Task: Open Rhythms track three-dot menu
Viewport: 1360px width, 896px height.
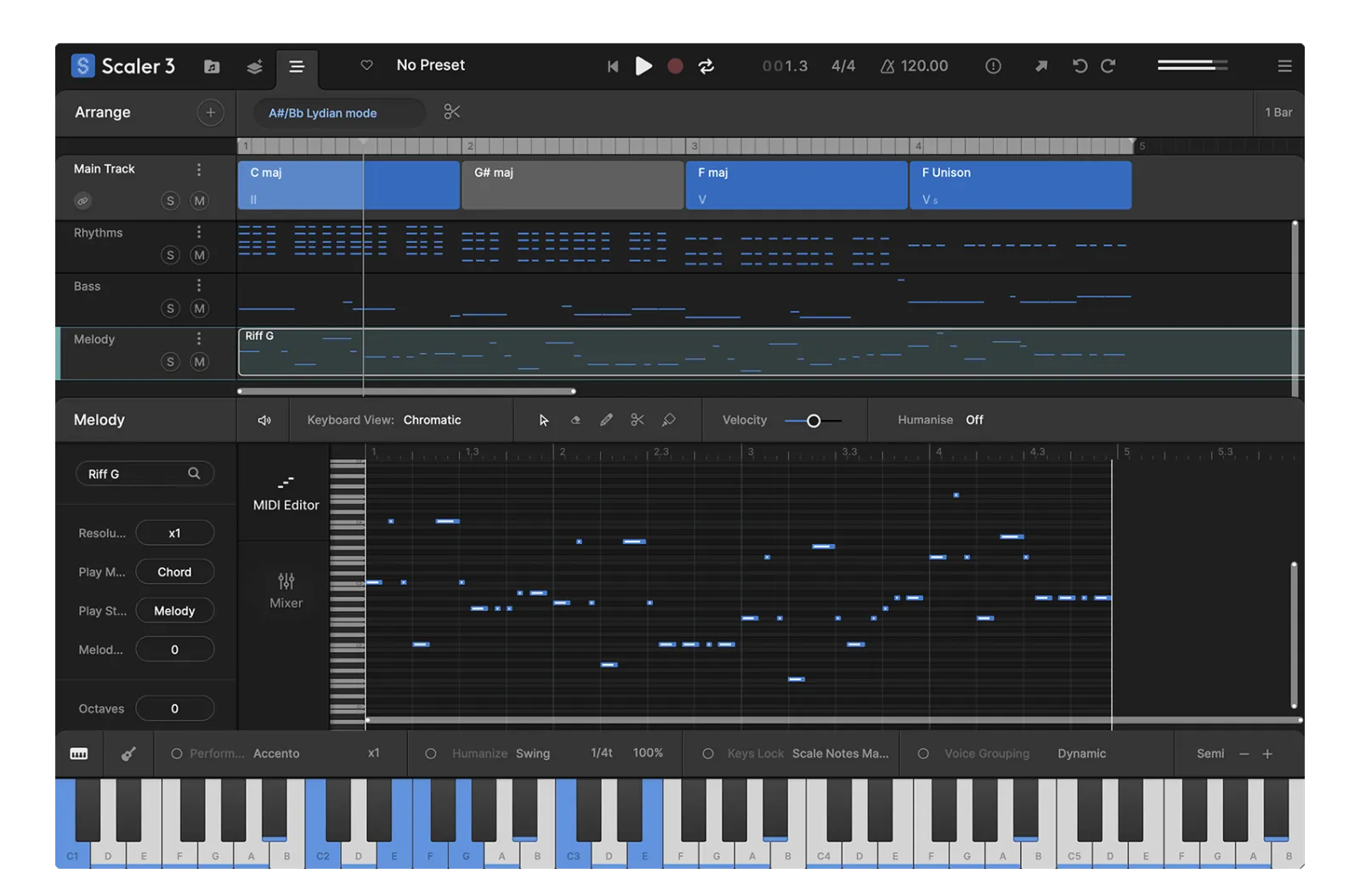Action: click(199, 232)
